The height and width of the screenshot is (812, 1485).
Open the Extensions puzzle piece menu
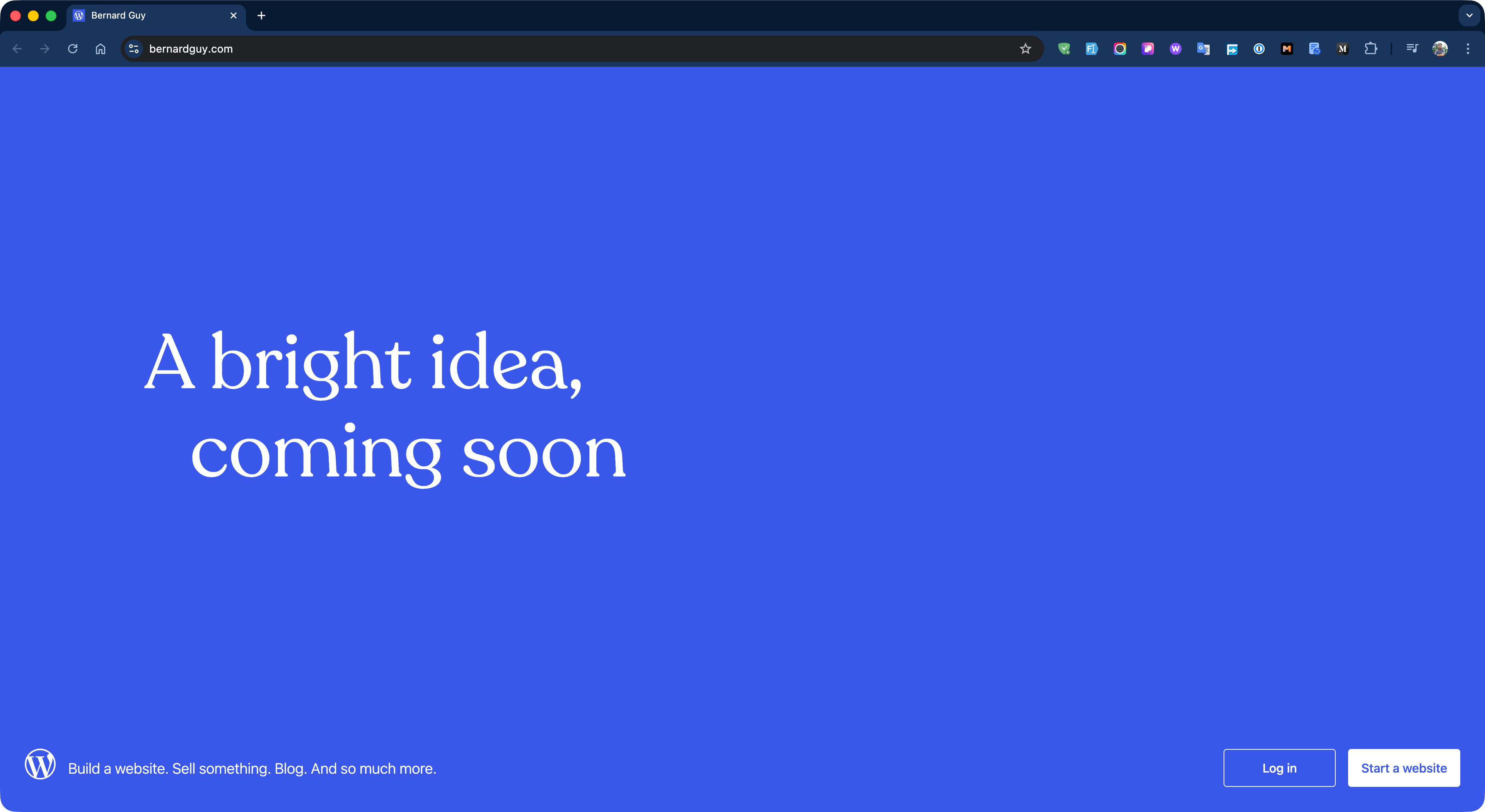click(1371, 49)
